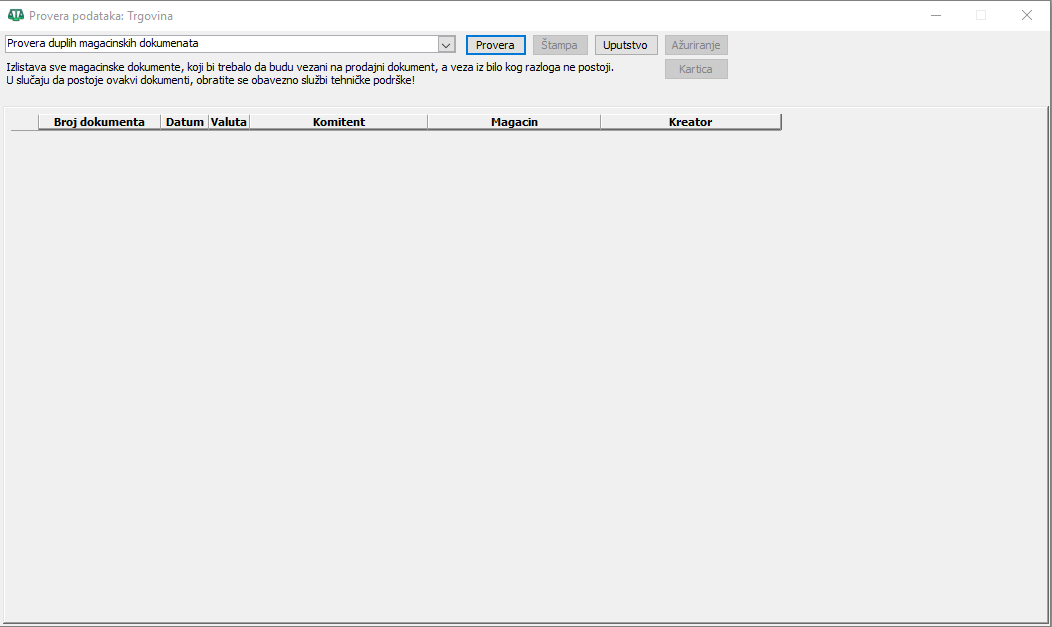Viewport: 1052px width, 627px height.
Task: Click the application icon in title bar
Action: click(15, 15)
